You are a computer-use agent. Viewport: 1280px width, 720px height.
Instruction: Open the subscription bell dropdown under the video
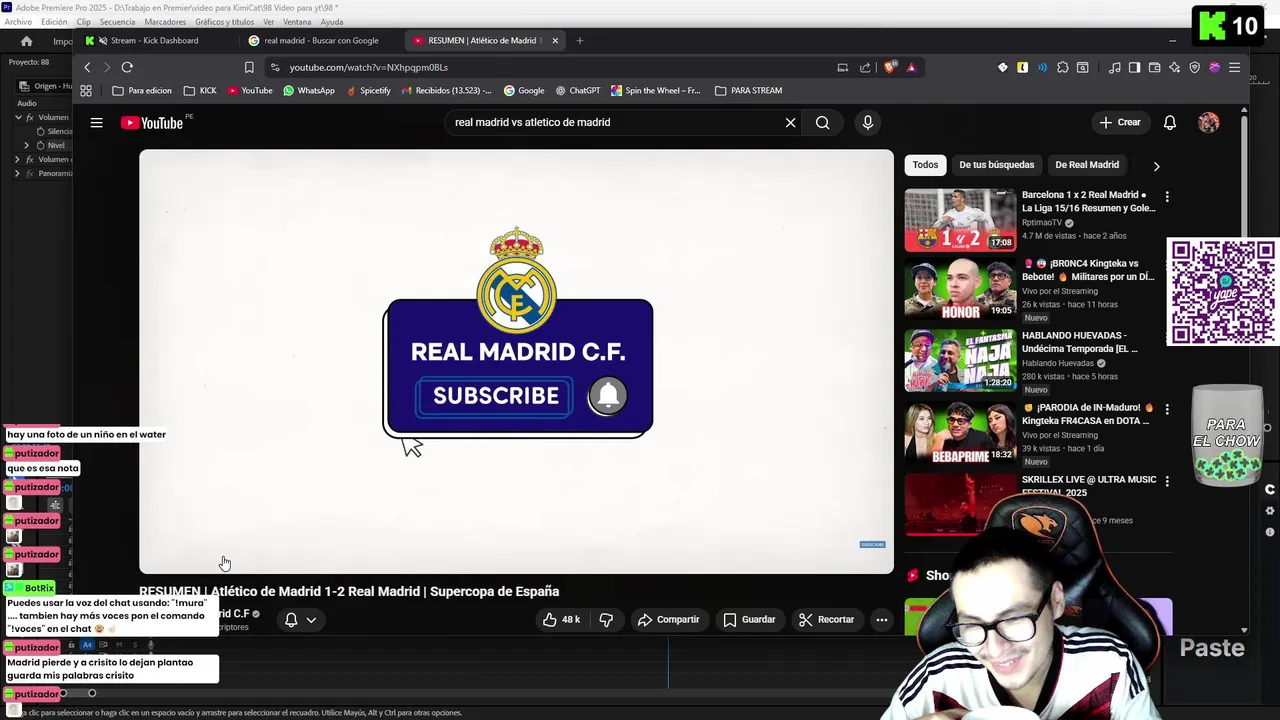click(300, 620)
